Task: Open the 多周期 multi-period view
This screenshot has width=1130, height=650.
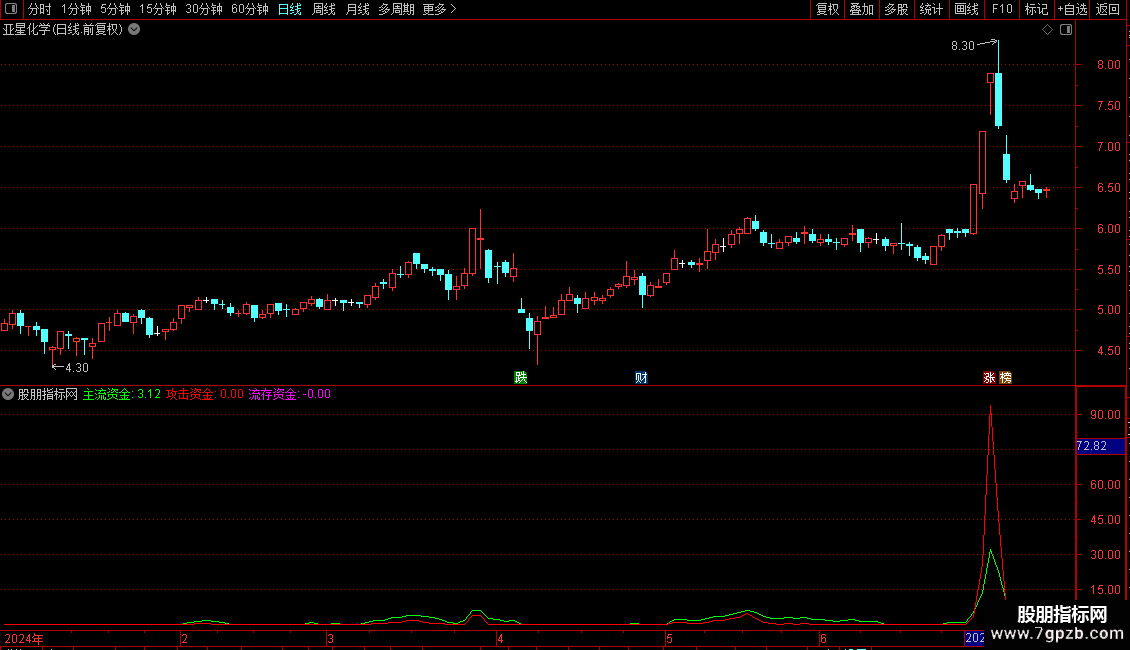Action: [396, 9]
